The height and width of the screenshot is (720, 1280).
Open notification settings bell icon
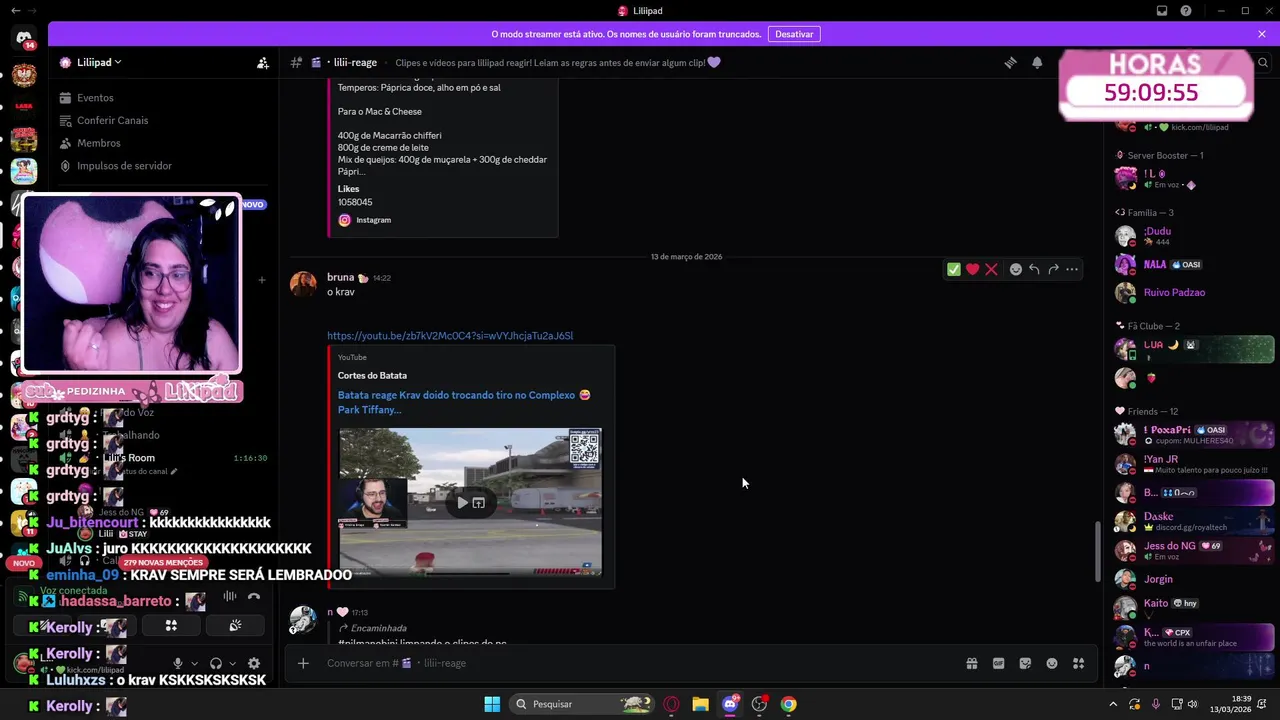tap(1037, 62)
